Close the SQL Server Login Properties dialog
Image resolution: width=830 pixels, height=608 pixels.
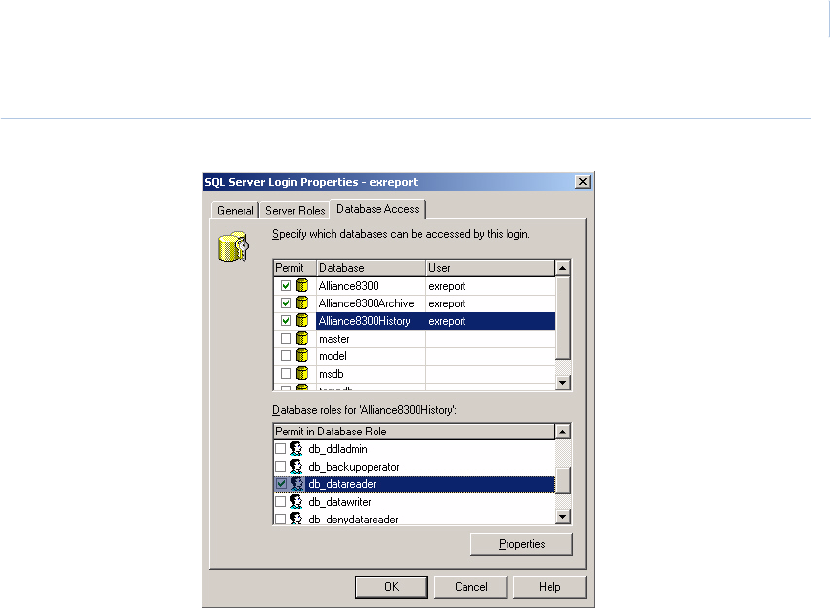point(583,182)
